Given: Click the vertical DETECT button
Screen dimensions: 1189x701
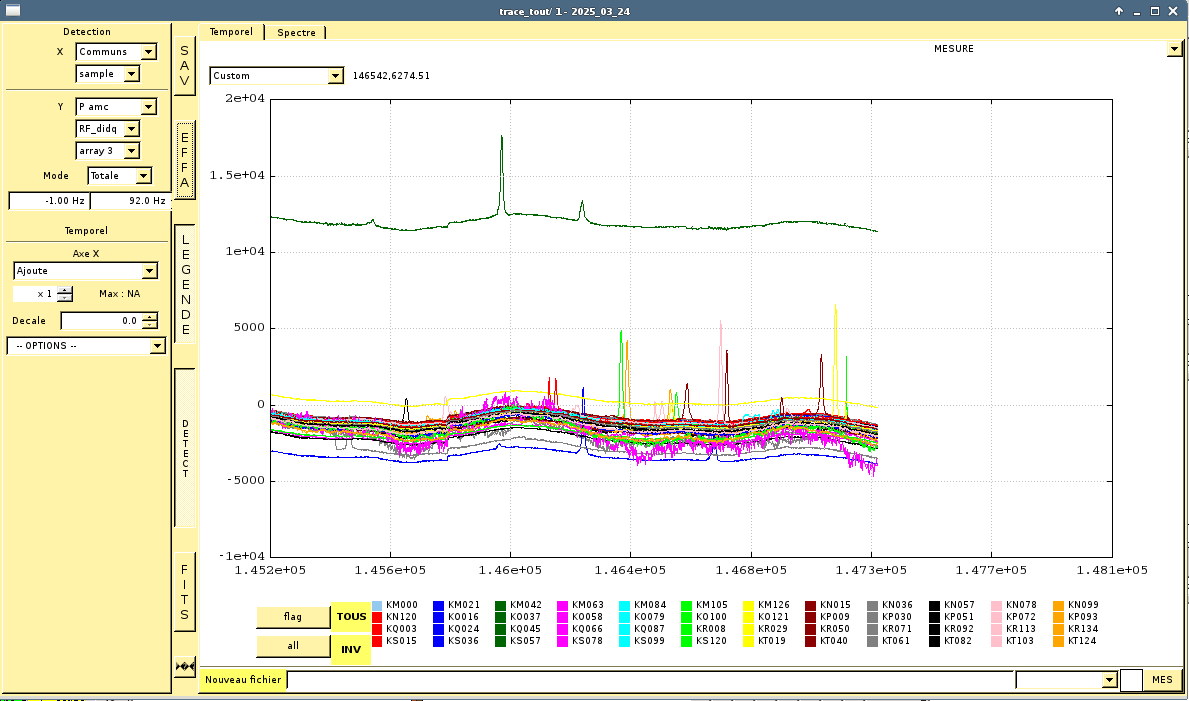Looking at the screenshot, I should [185, 448].
